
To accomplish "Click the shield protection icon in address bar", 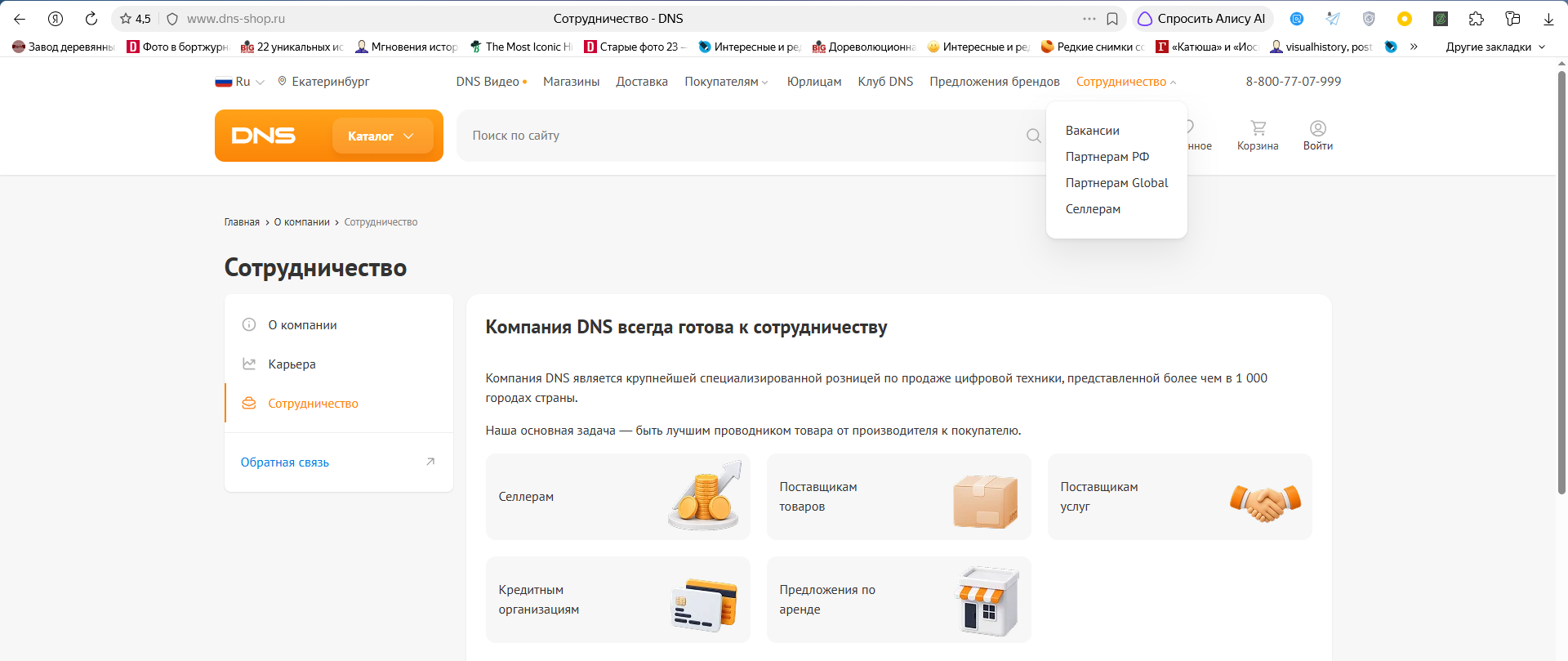I will coord(172,19).
